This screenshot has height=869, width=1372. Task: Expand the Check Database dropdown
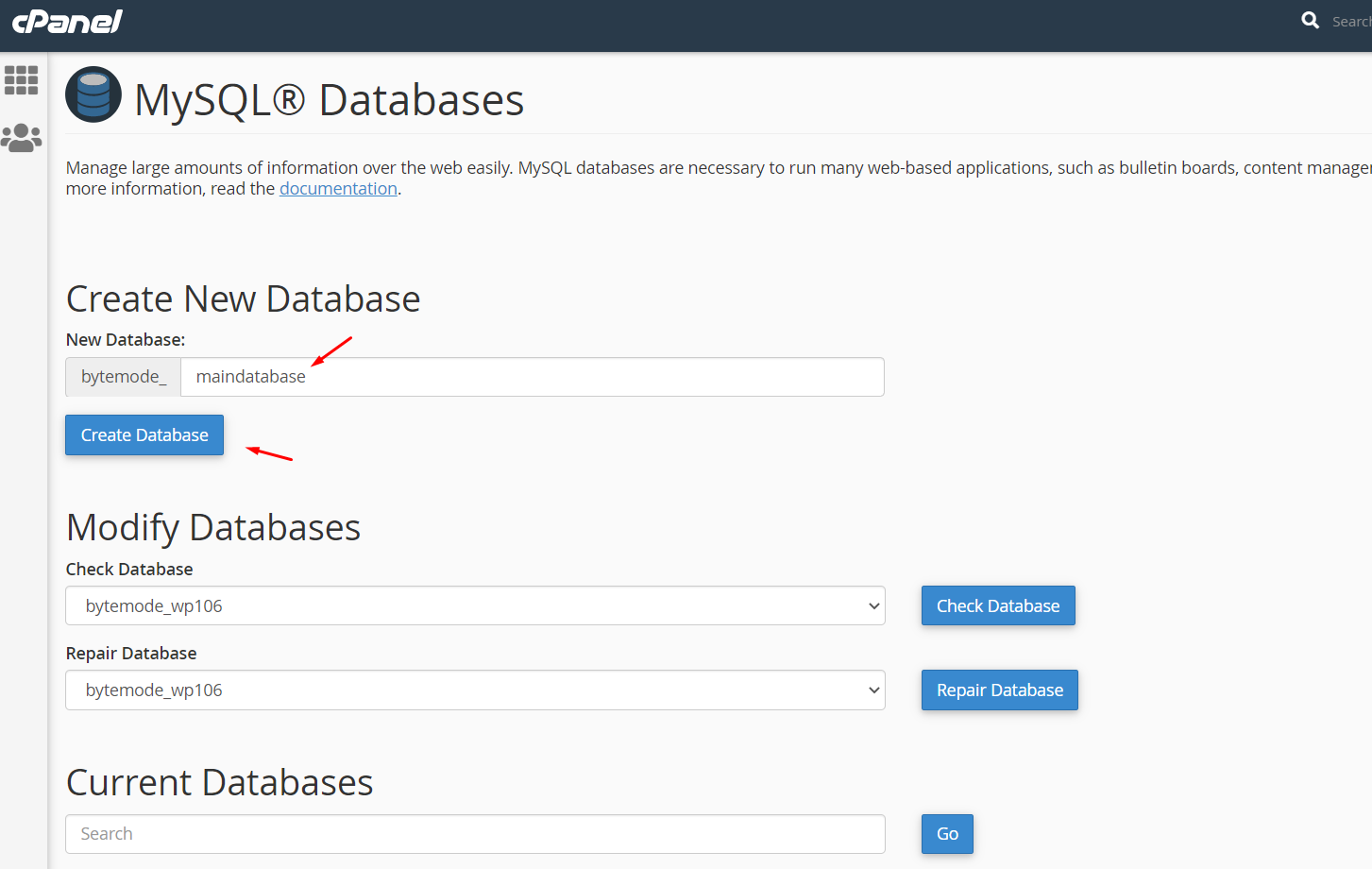pyautogui.click(x=475, y=606)
